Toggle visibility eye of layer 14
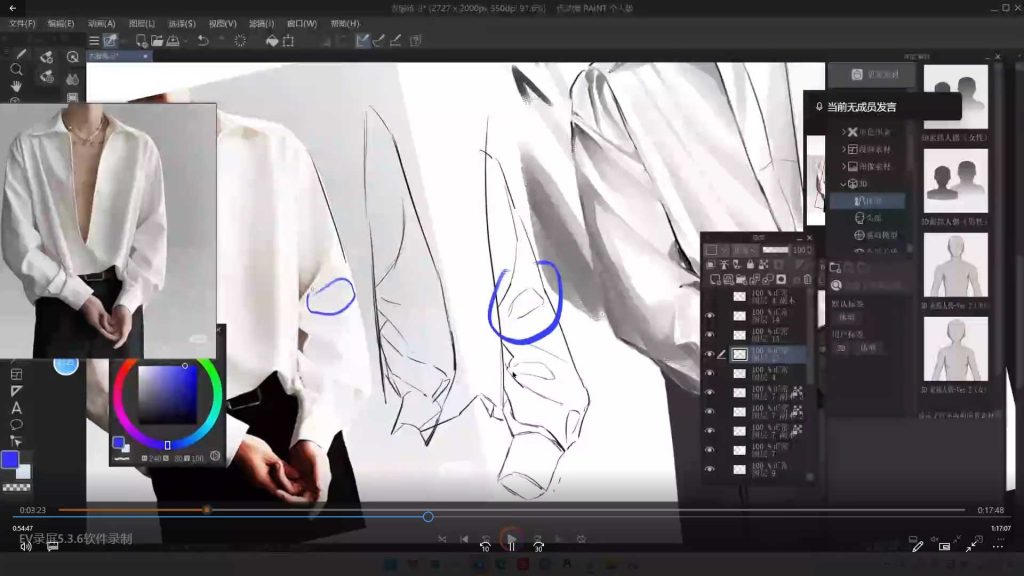Viewport: 1024px width, 576px height. coord(709,315)
